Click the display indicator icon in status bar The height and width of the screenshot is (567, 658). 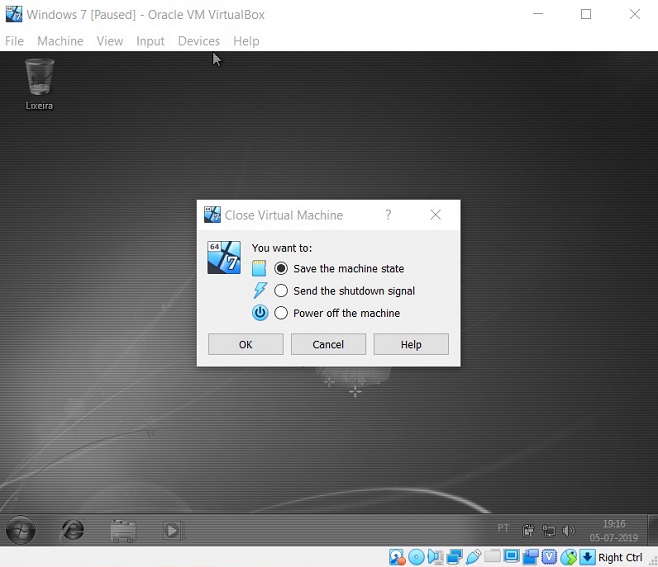511,557
